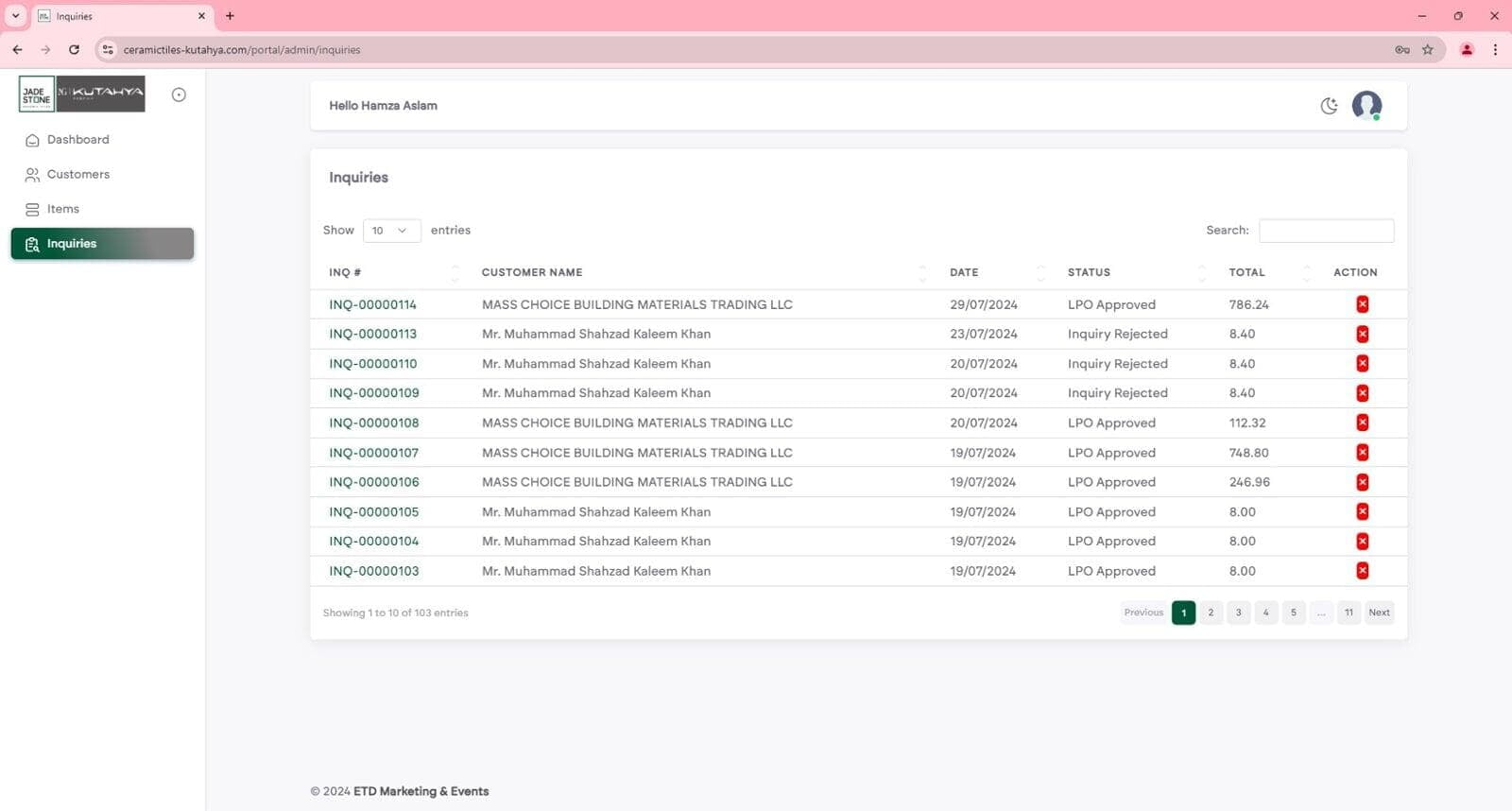The height and width of the screenshot is (811, 1512).
Task: Go to Next page of inquiries
Action: point(1379,613)
